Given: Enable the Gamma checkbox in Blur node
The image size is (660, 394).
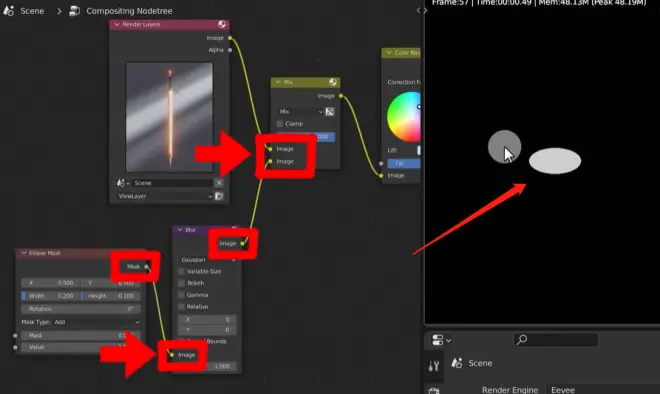Looking at the screenshot, I should click(x=182, y=295).
